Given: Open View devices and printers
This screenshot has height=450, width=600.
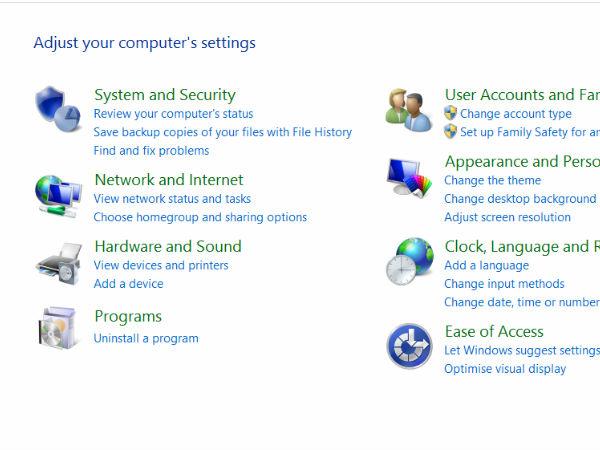Looking at the screenshot, I should click(161, 265).
